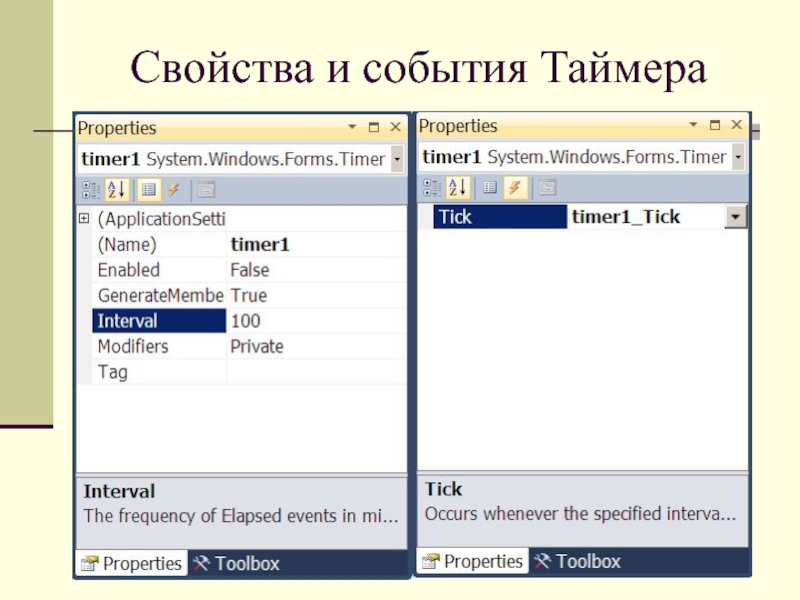Image resolution: width=800 pixels, height=600 pixels.
Task: Expand the ApplicationSettings tree node
Action: 84,218
